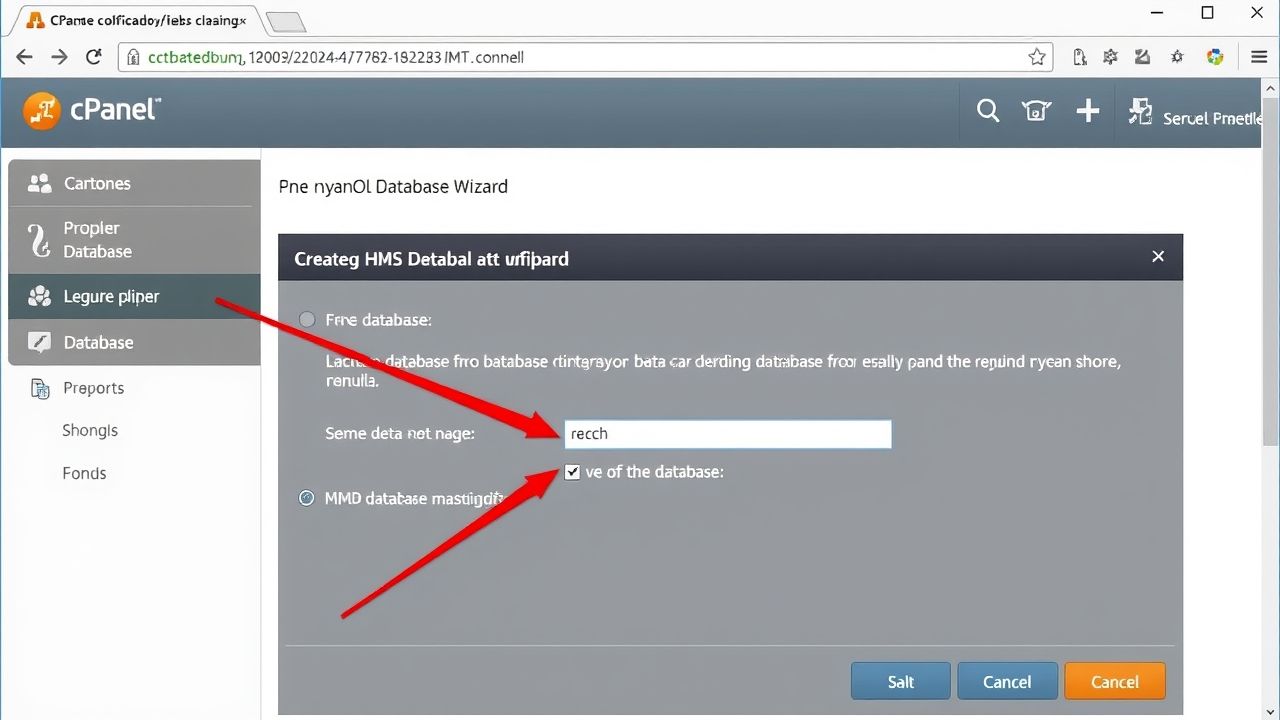Select the MMD database mastiigdif option
The image size is (1280, 720).
click(307, 497)
